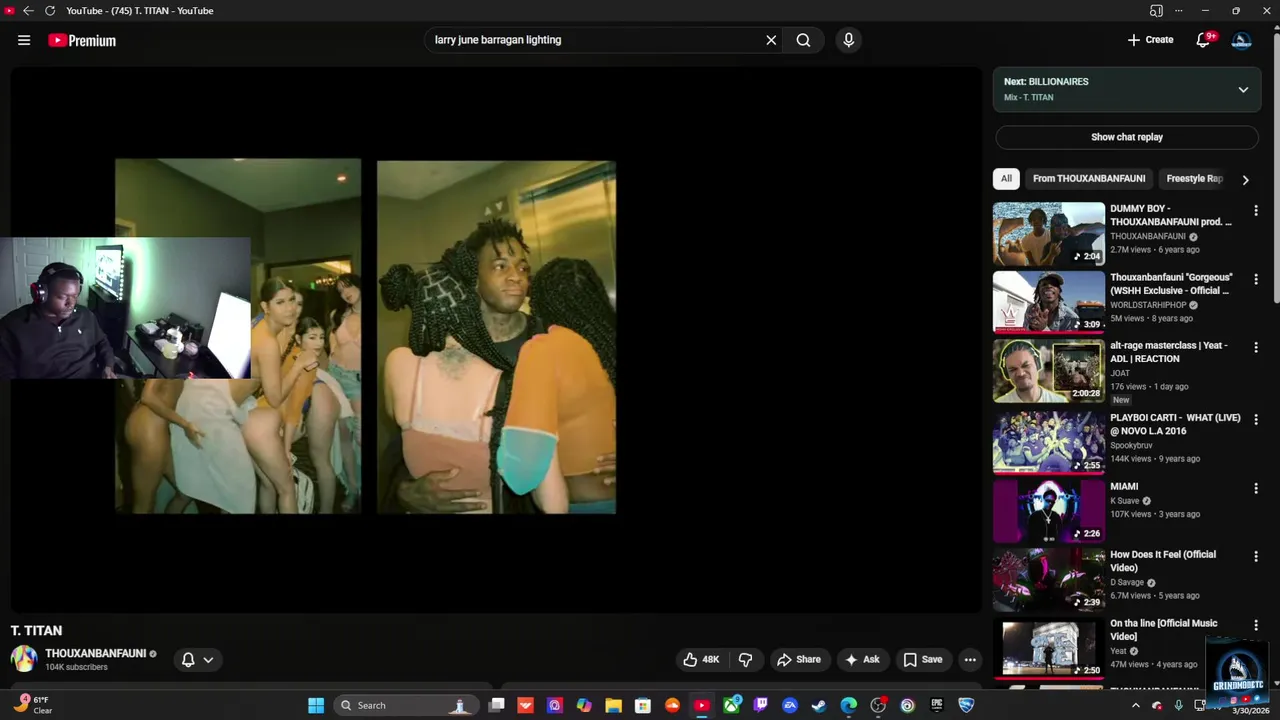Screen dimensions: 1280x720
Task: Open Windows Start menu
Action: pos(316,705)
